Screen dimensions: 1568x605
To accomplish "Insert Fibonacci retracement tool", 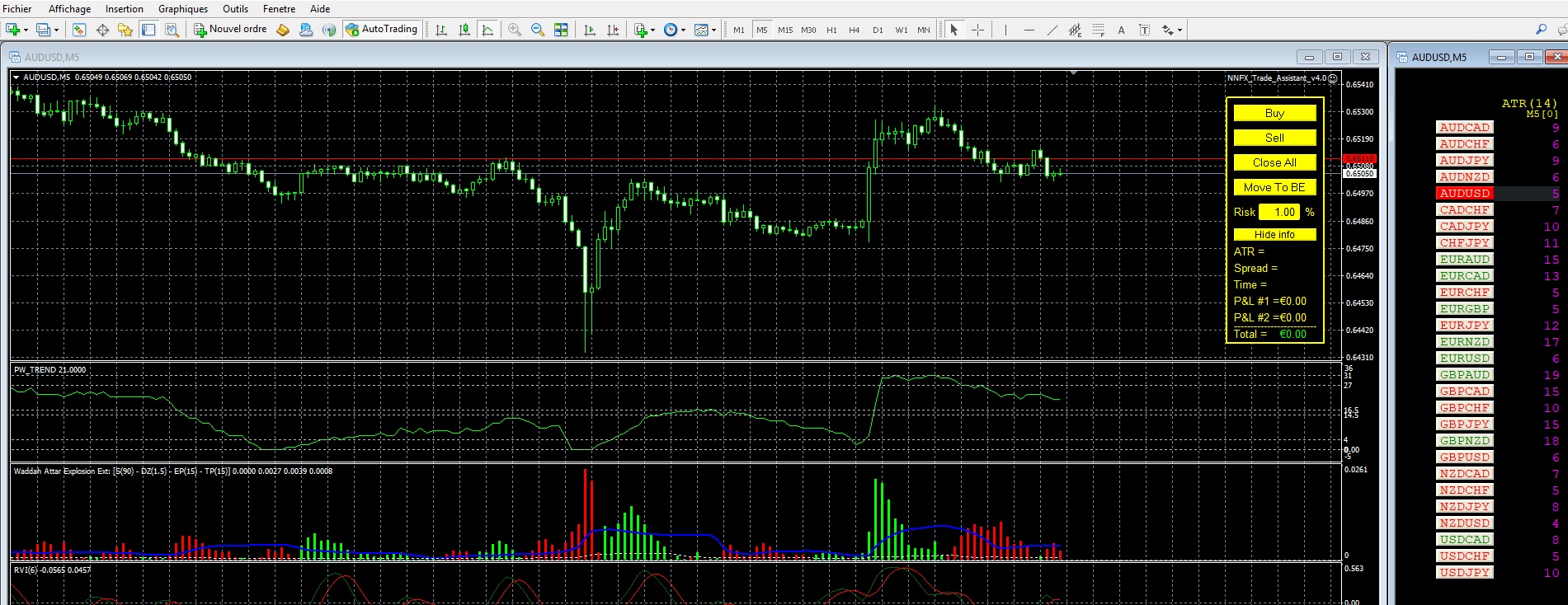I will (x=1098, y=30).
